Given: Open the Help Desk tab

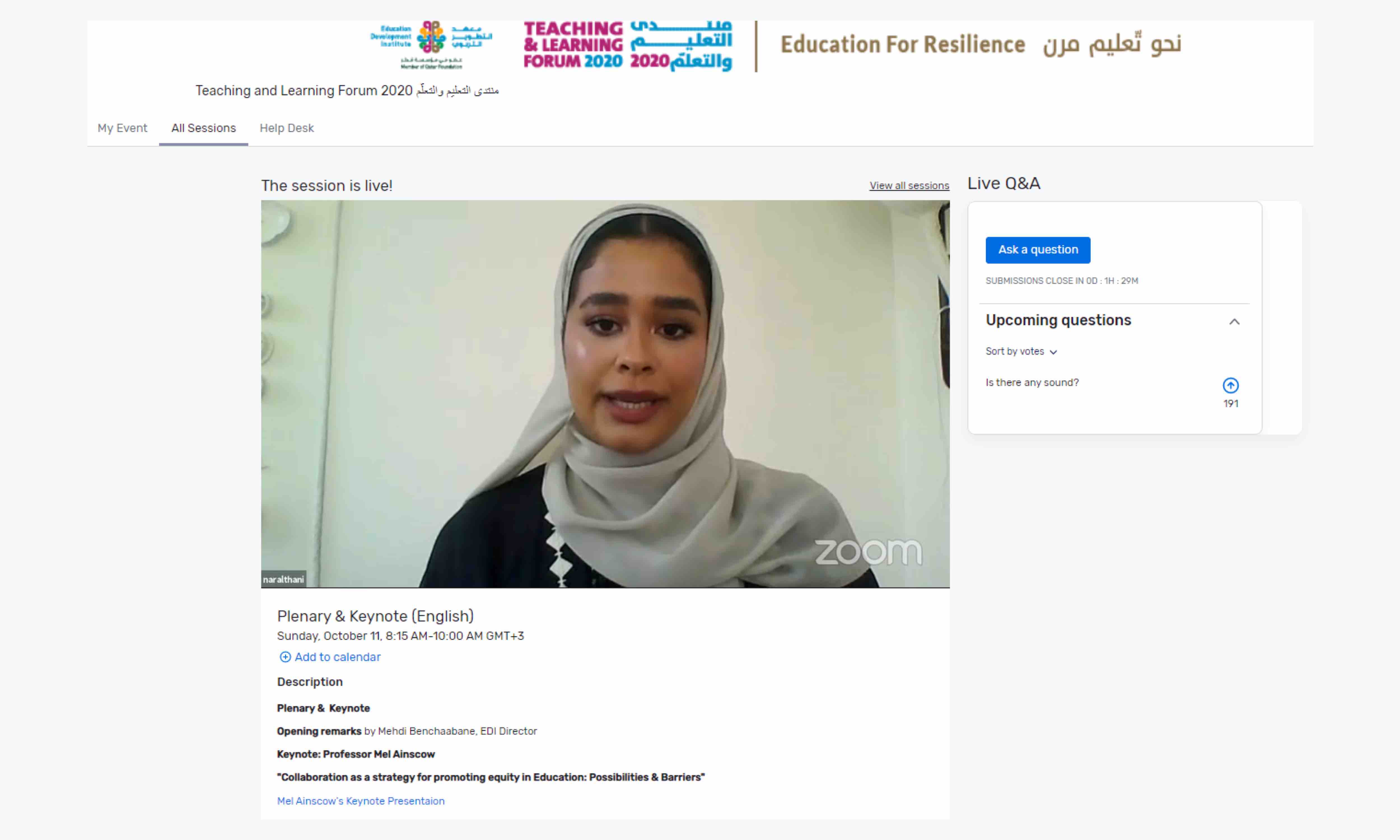Looking at the screenshot, I should tap(286, 128).
